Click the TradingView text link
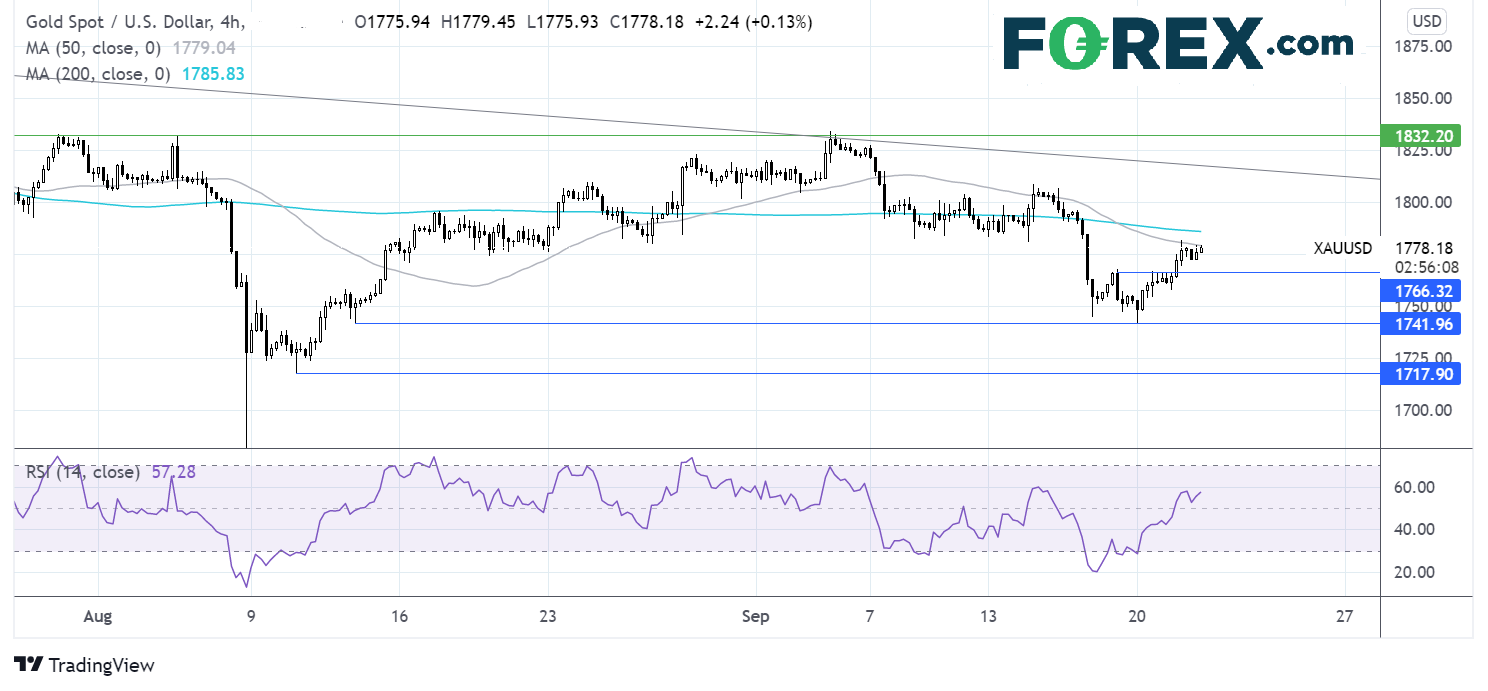Viewport: 1488px width, 691px height. [102, 665]
